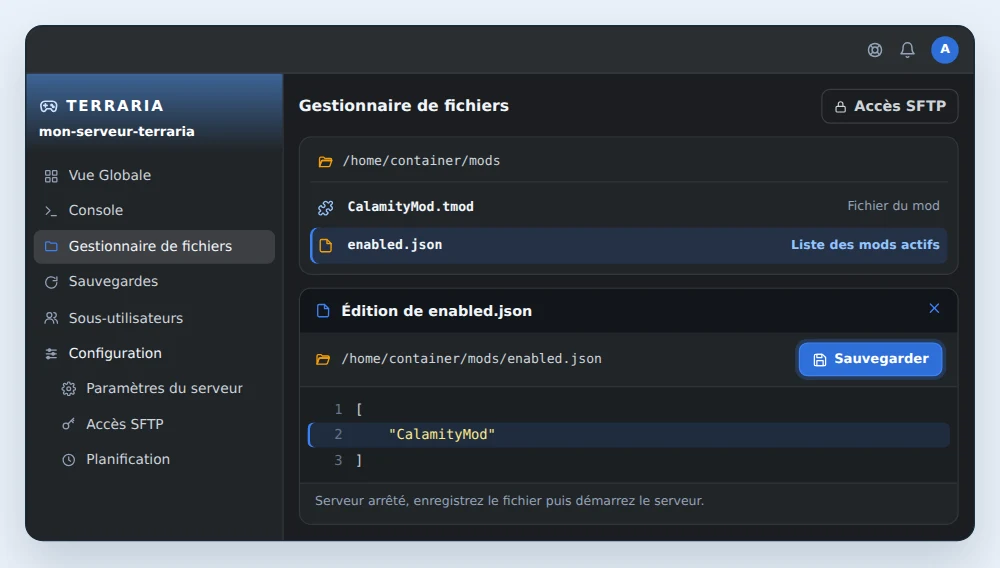Open notifications bell icon
The image size is (1000, 568).
(x=907, y=50)
